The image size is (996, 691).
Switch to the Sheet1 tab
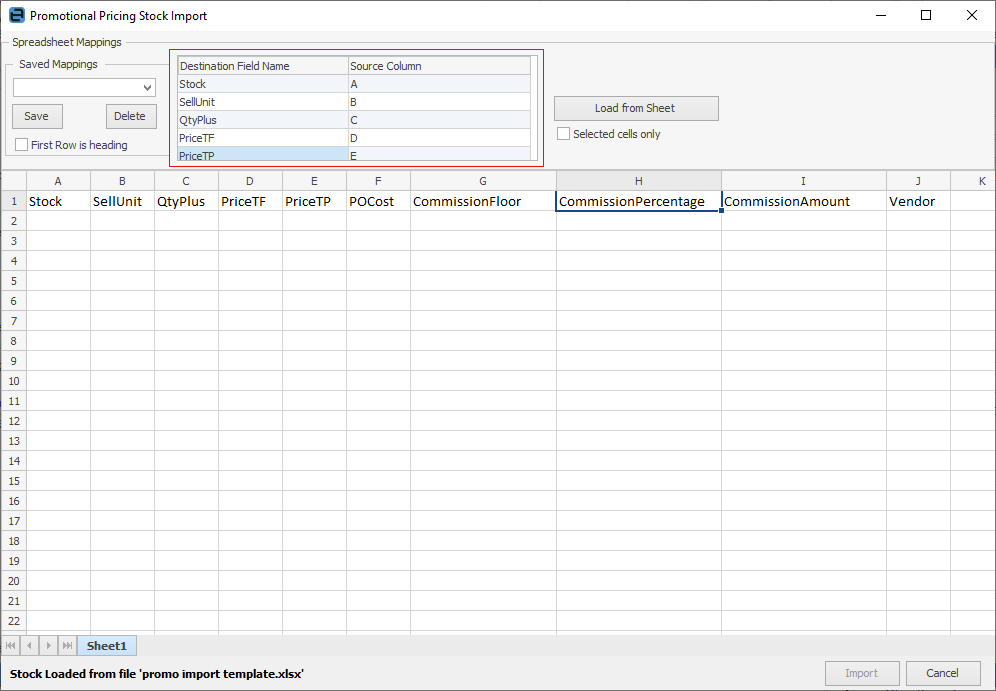[x=107, y=646]
